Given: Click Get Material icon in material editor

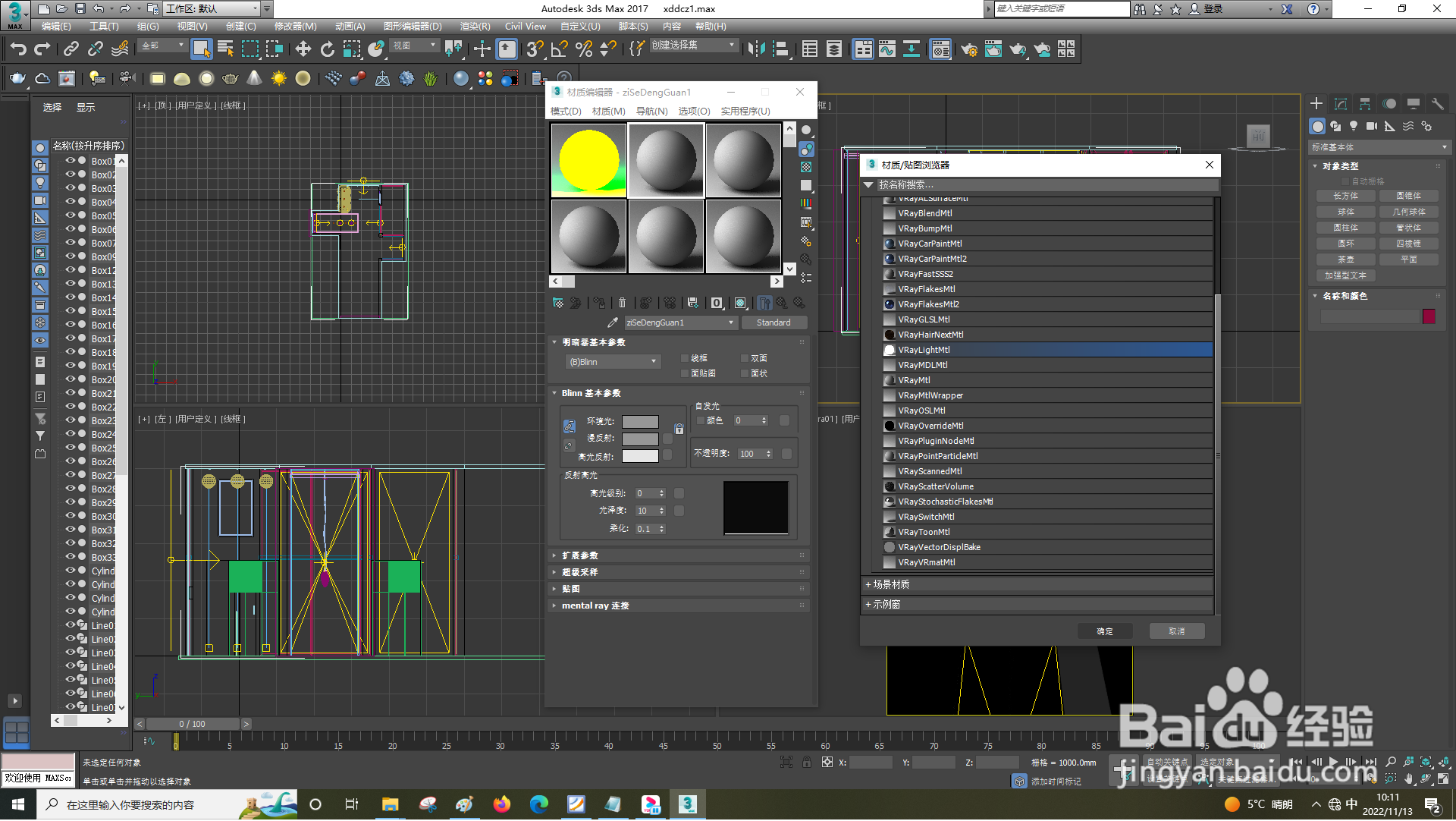Looking at the screenshot, I should coord(558,304).
